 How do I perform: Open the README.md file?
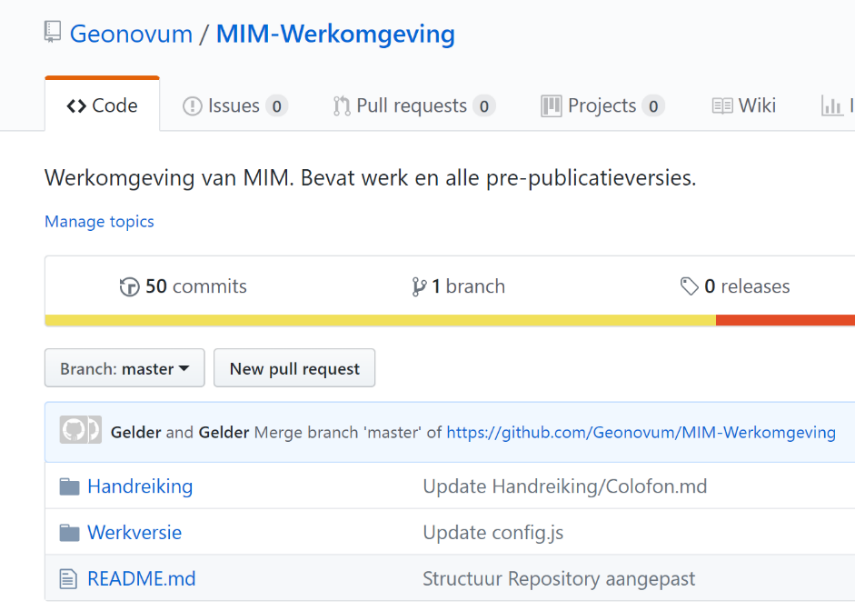point(142,579)
